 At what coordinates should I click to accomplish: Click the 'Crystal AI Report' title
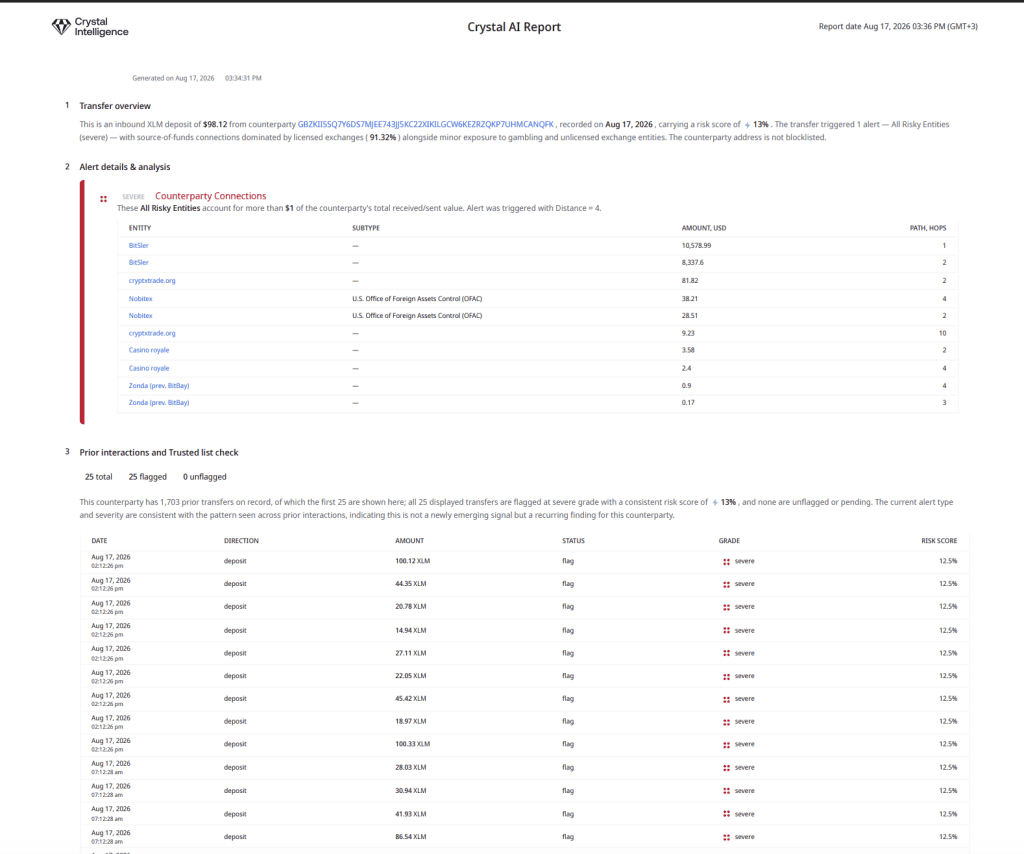(x=514, y=27)
